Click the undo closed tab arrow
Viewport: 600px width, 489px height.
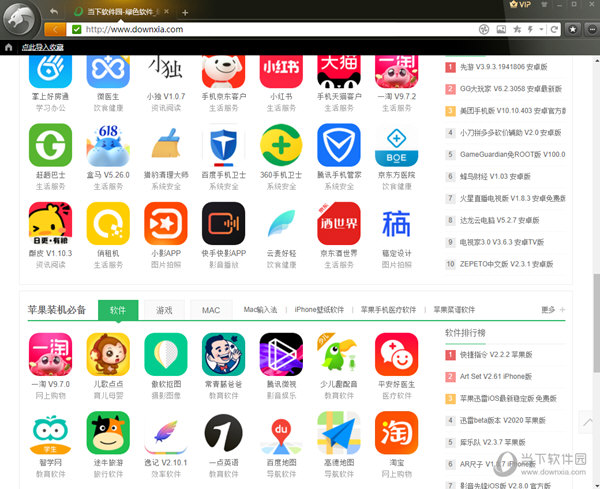(54, 11)
